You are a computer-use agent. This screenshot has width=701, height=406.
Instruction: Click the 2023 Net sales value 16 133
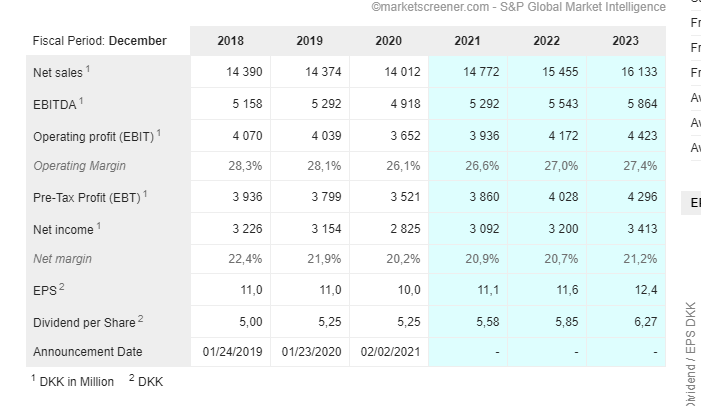(639, 72)
